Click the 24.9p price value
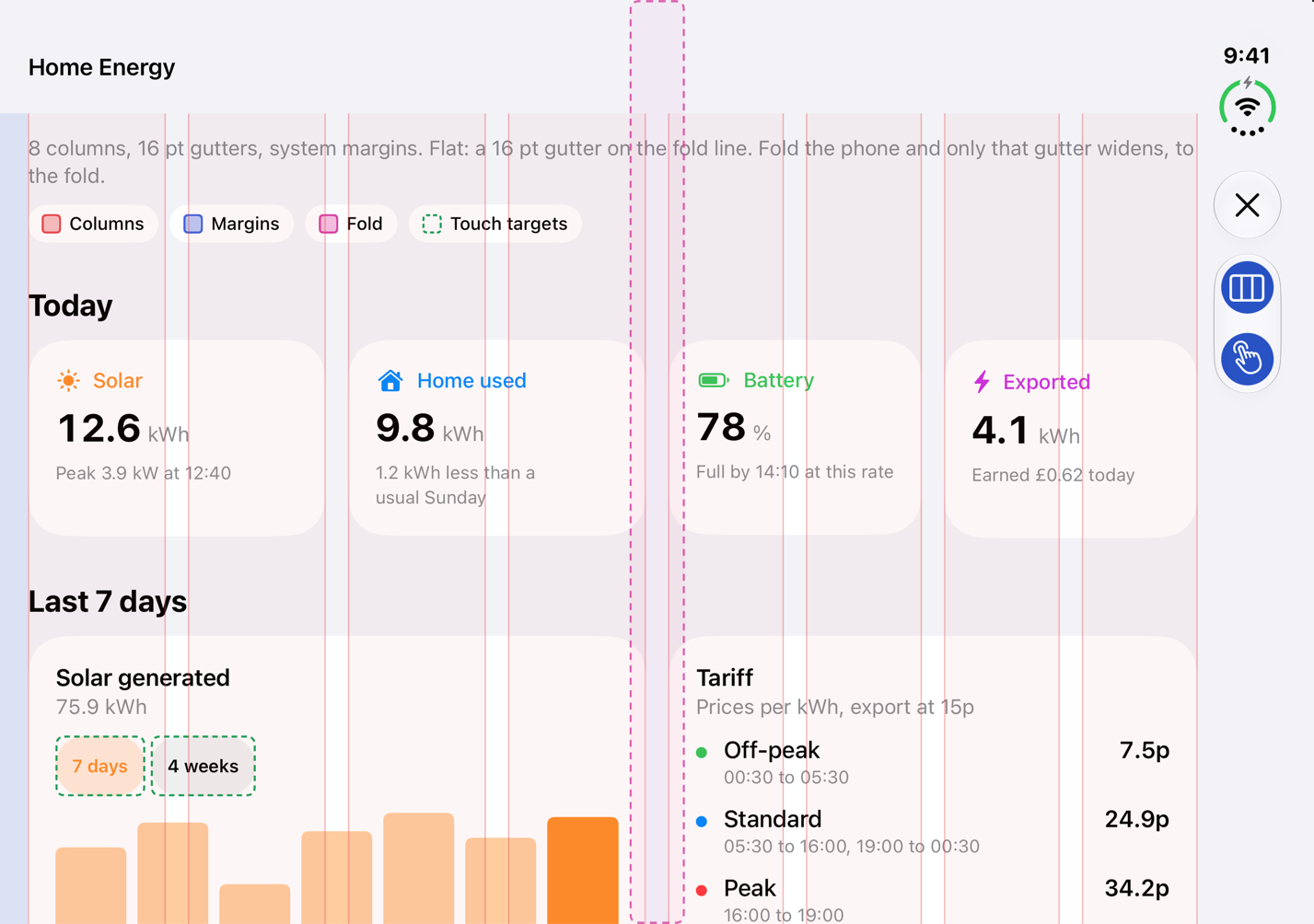The image size is (1314, 924). coord(1137,819)
